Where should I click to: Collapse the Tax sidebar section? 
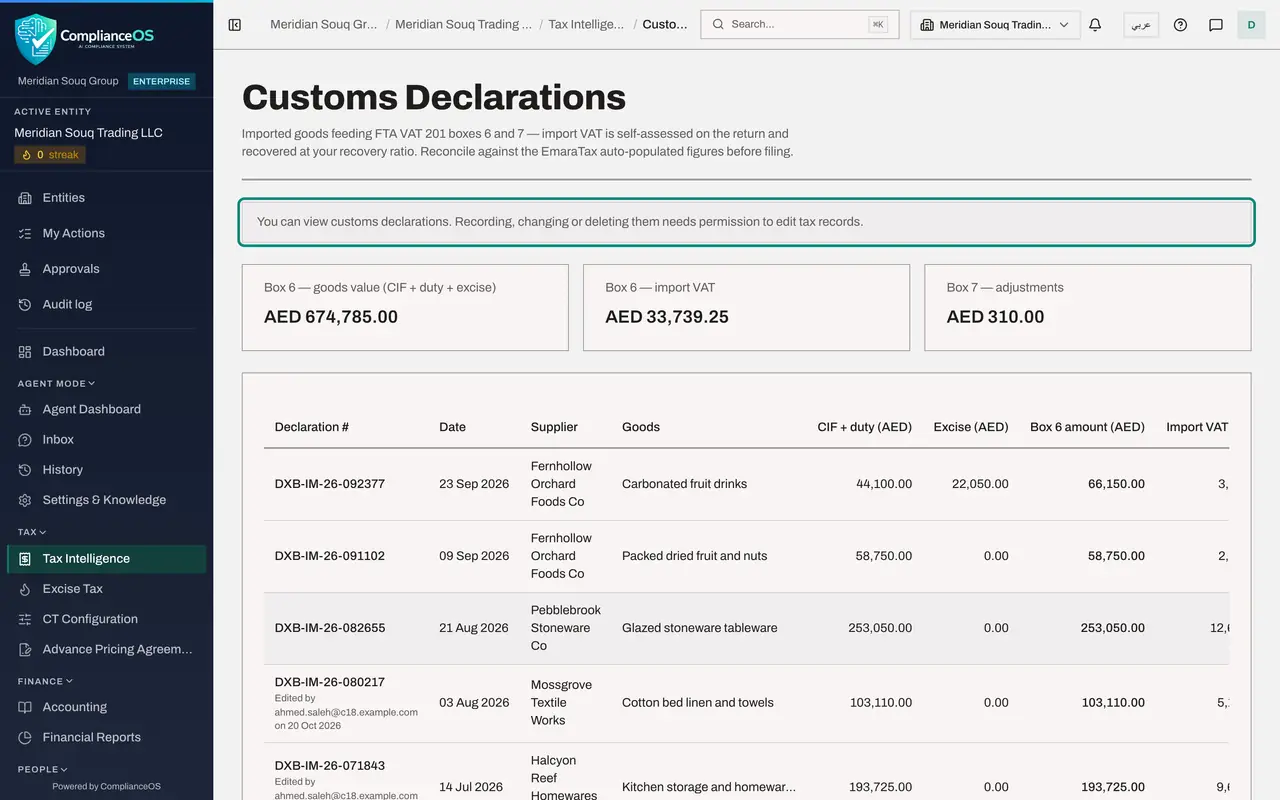(32, 532)
